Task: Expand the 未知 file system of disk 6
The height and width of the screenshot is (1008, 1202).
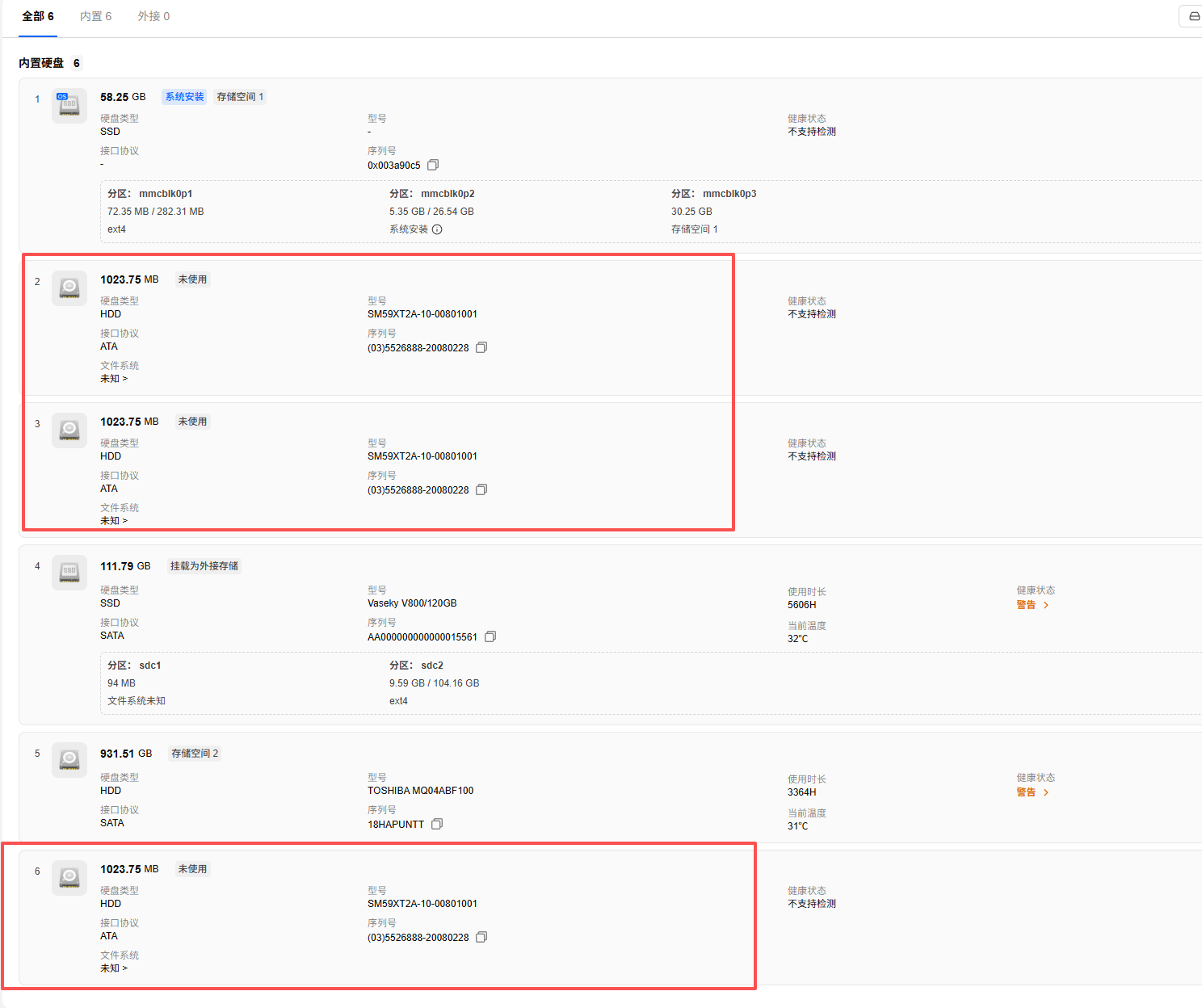Action: tap(114, 968)
